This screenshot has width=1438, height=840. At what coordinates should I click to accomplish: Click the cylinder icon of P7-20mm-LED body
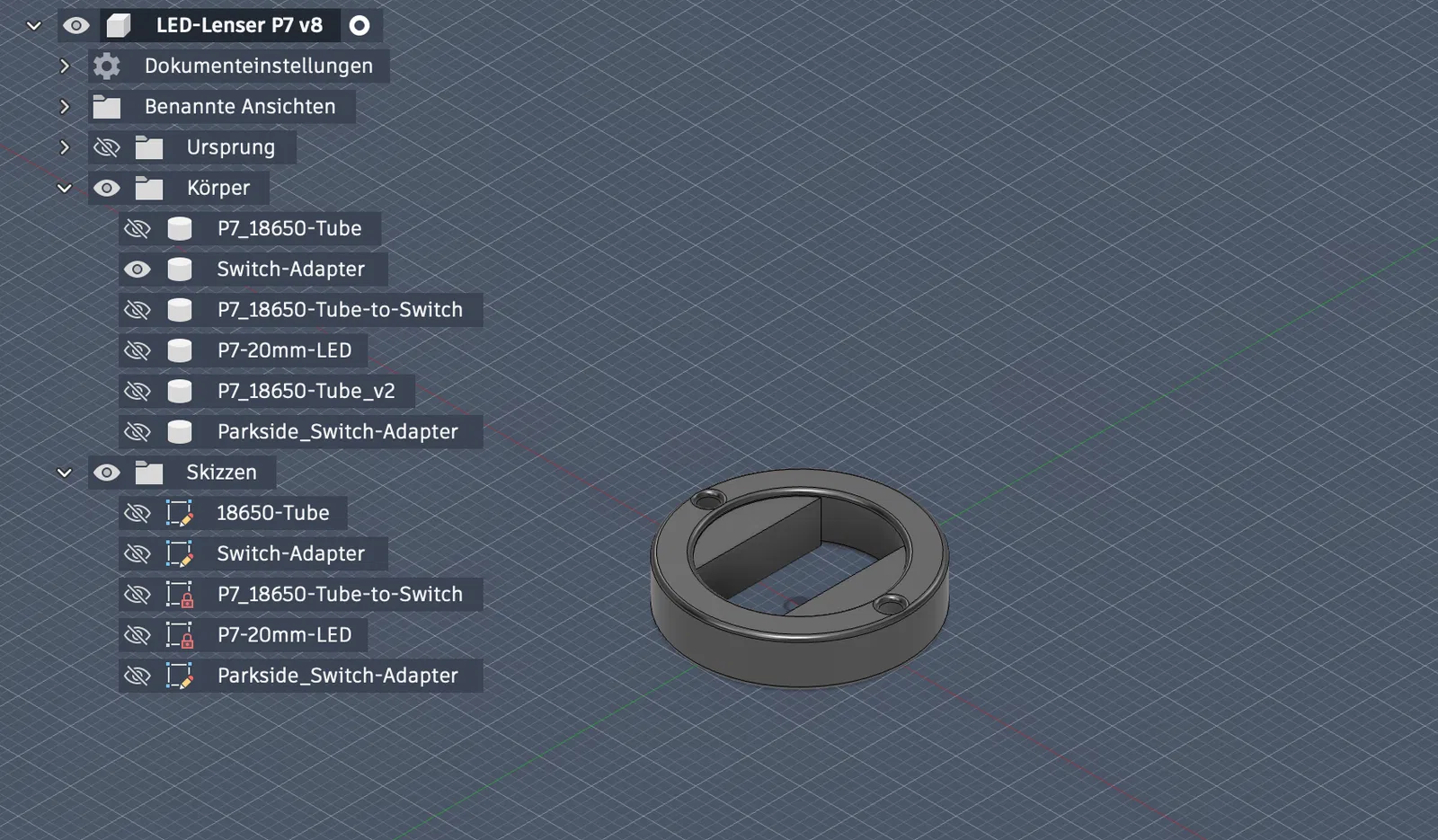pyautogui.click(x=180, y=350)
